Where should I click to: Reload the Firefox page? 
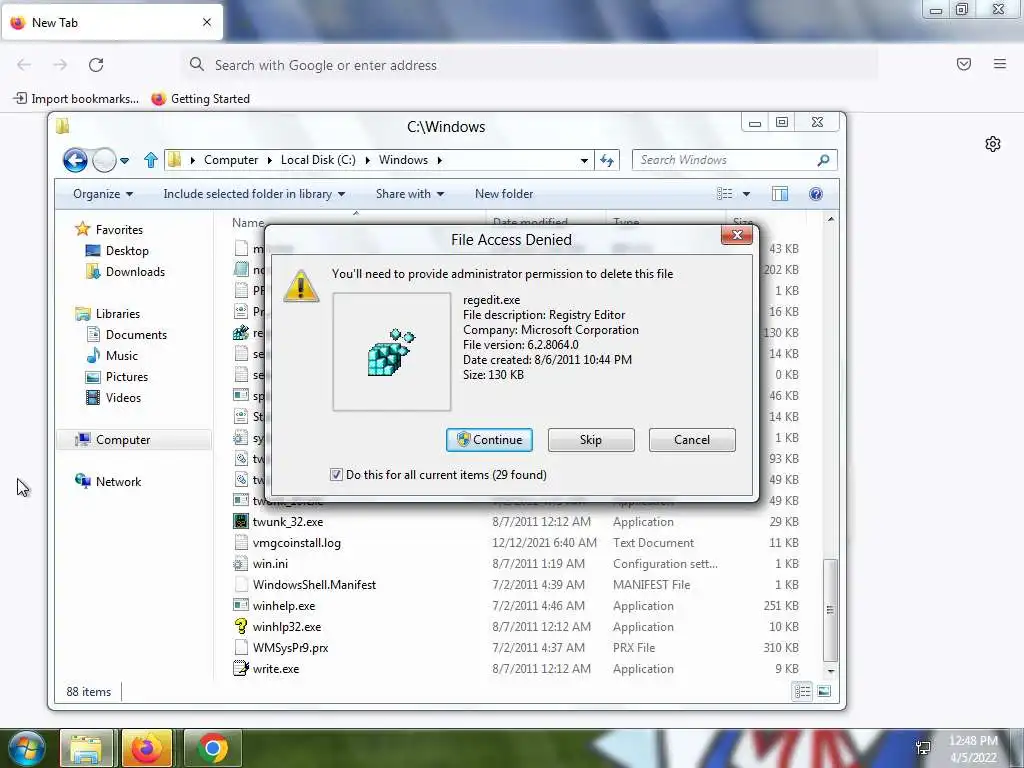(96, 65)
